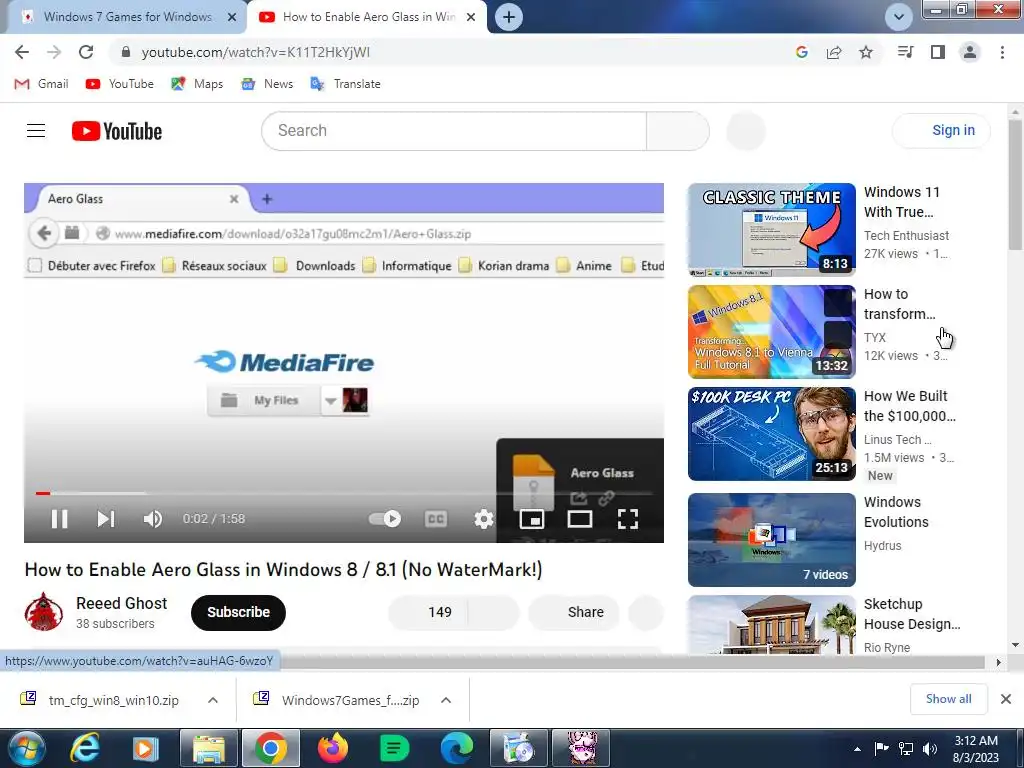Screen dimensions: 1024x768
Task: Toggle the autoplay switch in player
Action: click(385, 519)
